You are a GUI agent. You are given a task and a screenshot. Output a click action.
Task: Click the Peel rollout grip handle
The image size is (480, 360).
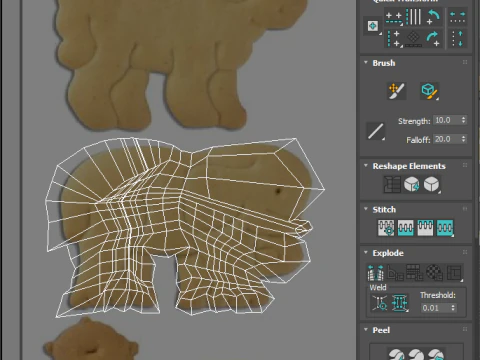click(x=465, y=329)
